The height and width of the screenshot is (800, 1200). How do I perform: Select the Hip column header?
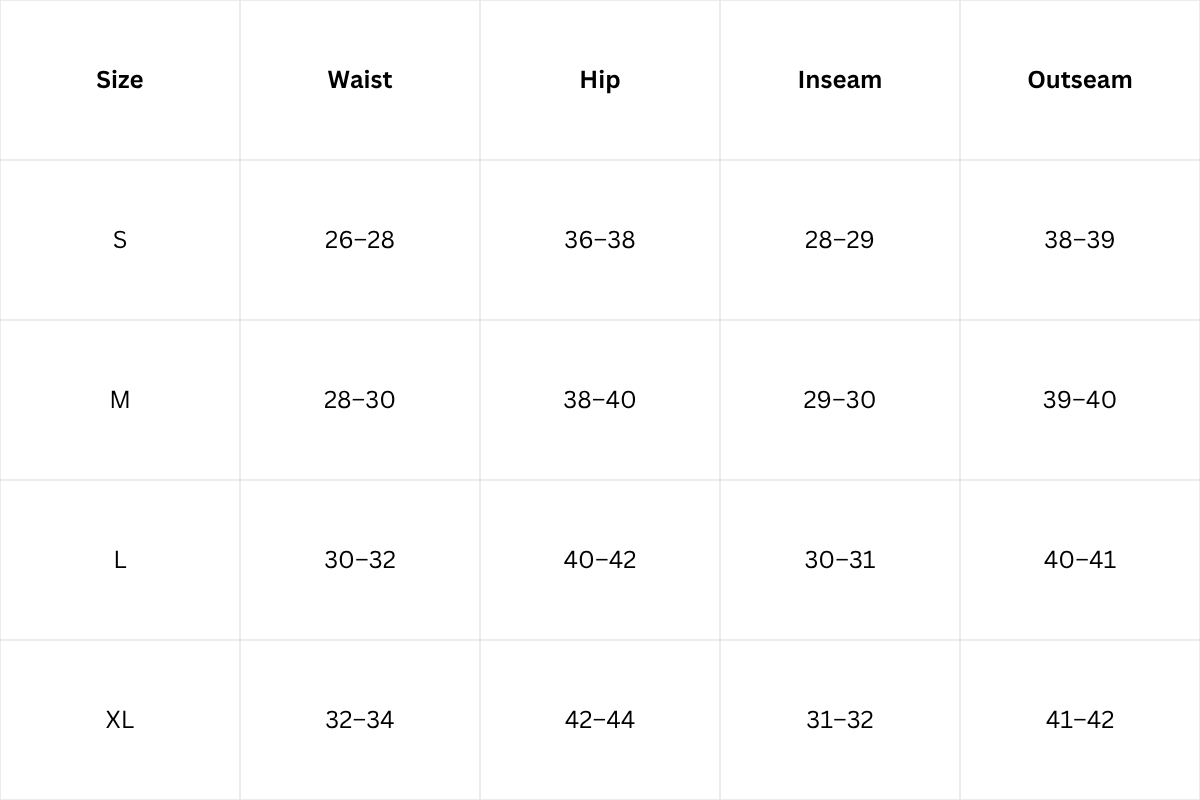[600, 80]
